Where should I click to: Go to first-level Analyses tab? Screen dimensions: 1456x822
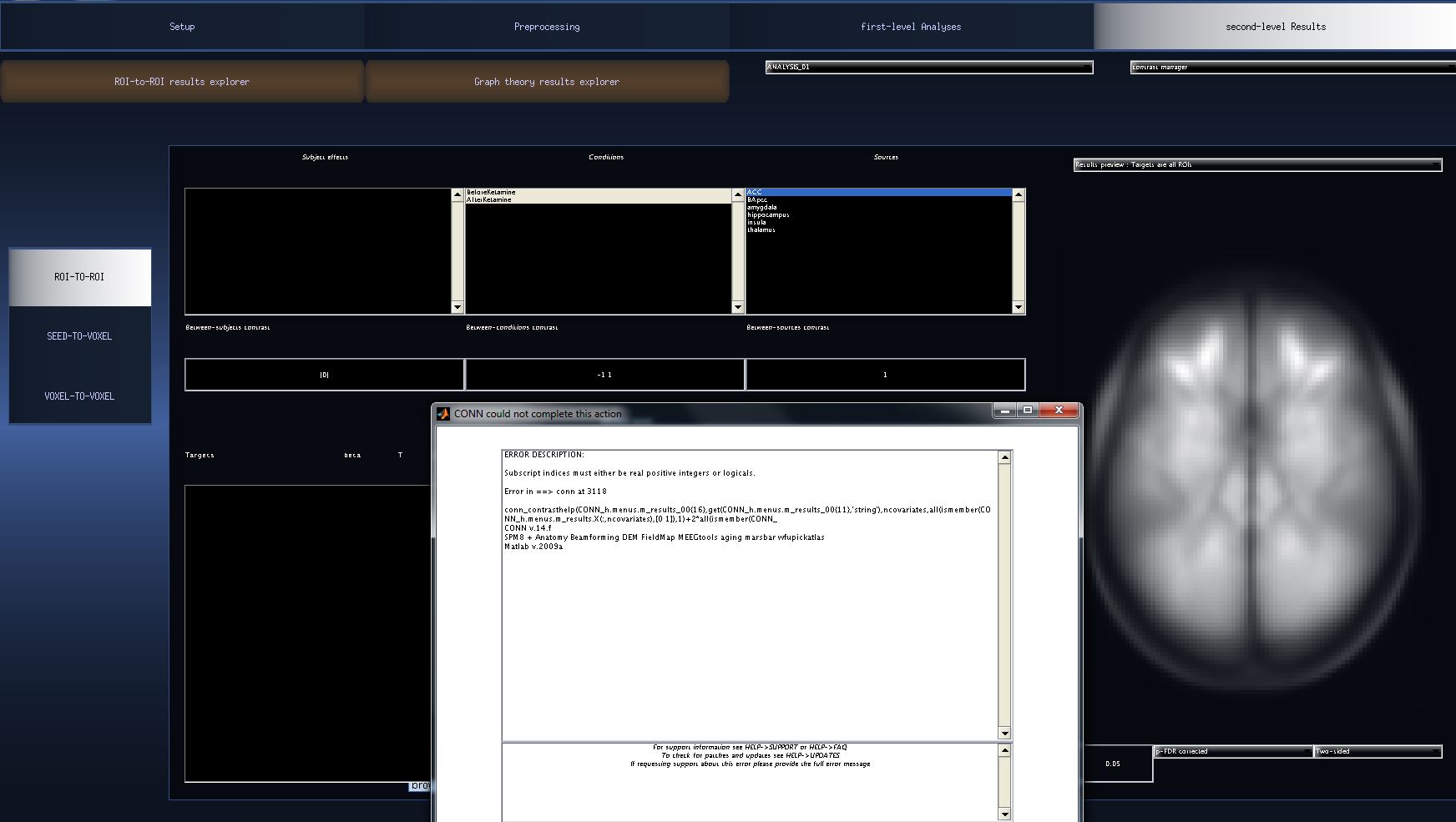coord(911,27)
